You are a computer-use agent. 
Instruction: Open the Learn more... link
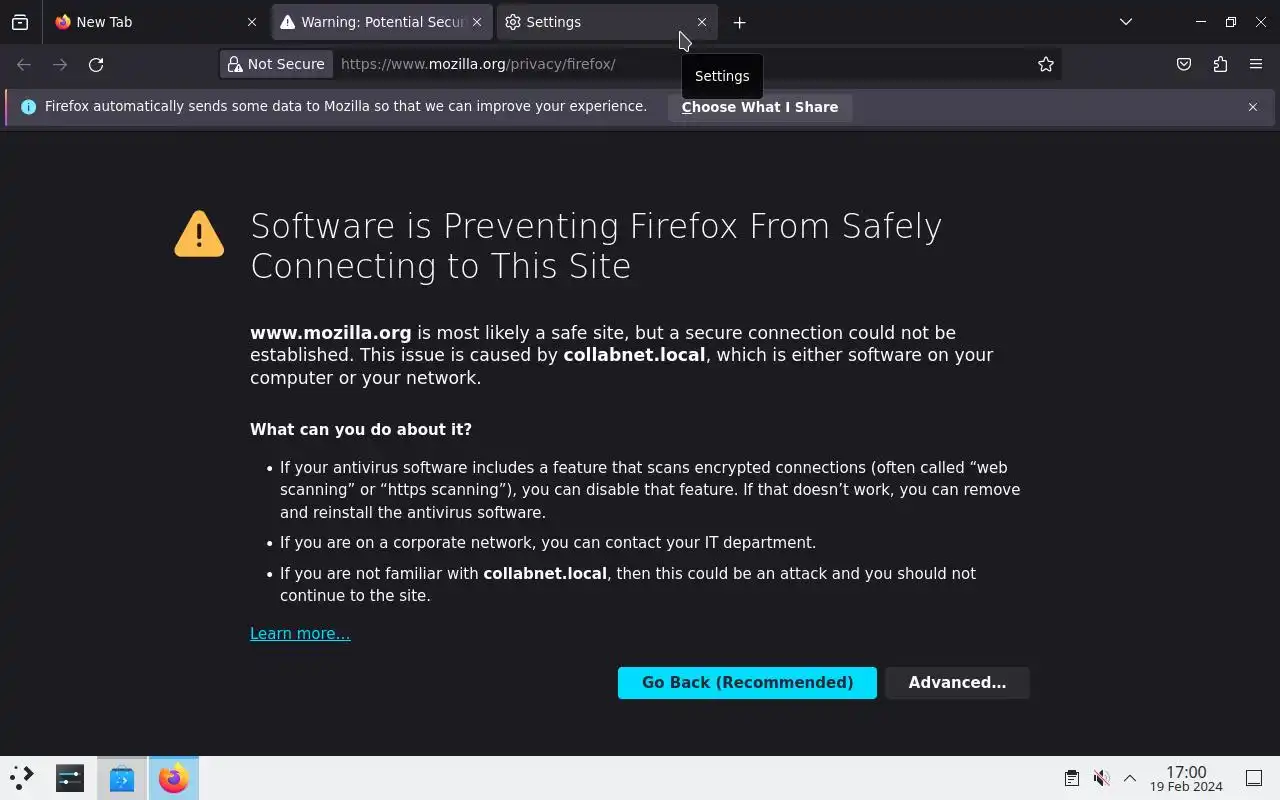(x=300, y=634)
